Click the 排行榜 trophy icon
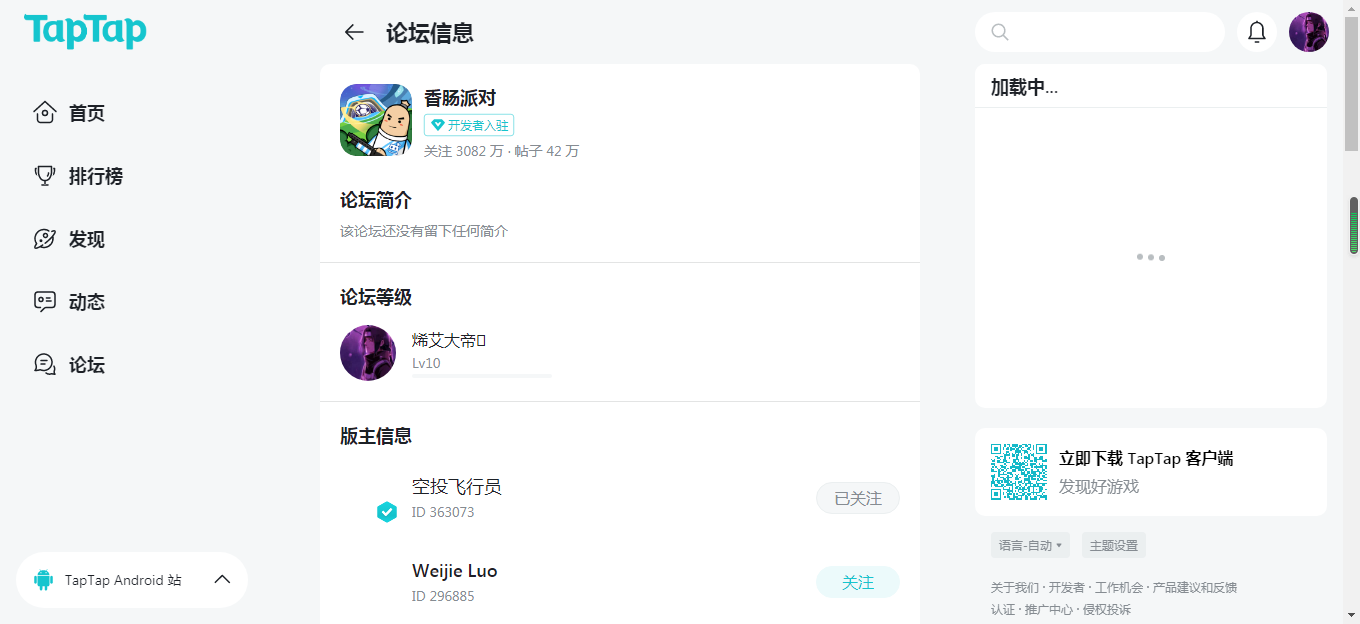Screen dimensions: 1360x624 [x=44, y=176]
